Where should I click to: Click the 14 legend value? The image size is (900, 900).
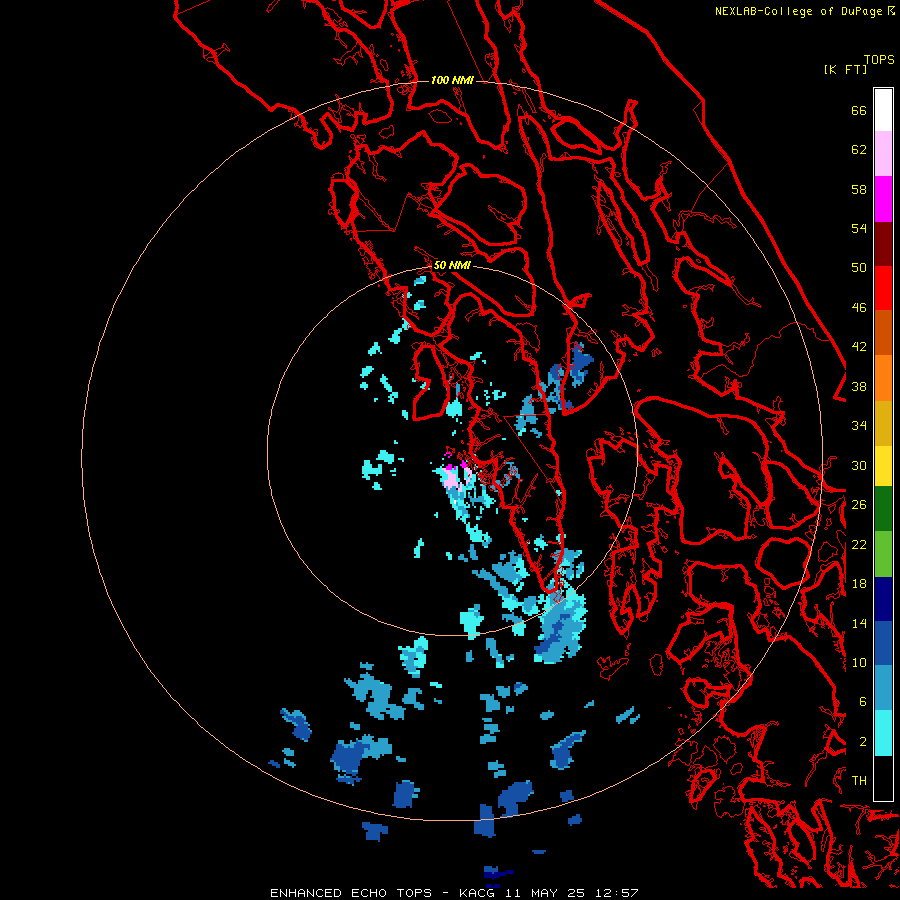coord(859,623)
